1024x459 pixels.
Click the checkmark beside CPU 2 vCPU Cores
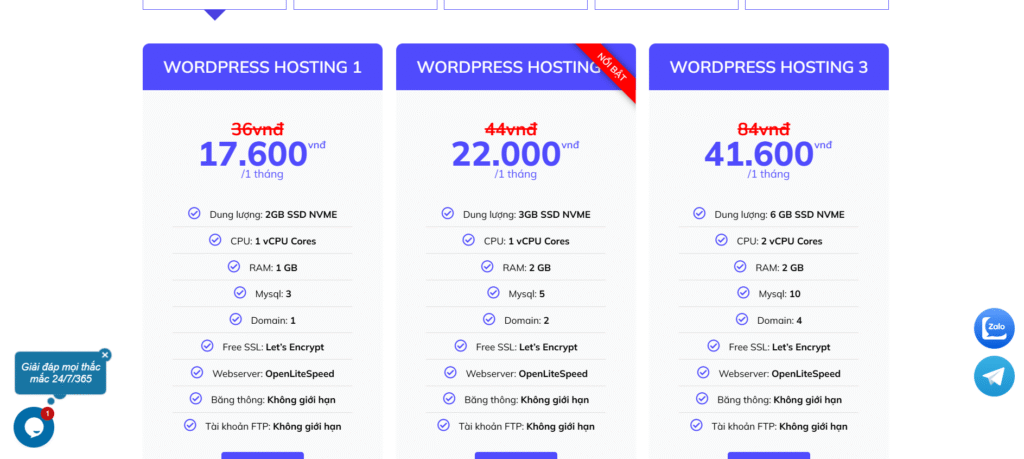pos(721,240)
